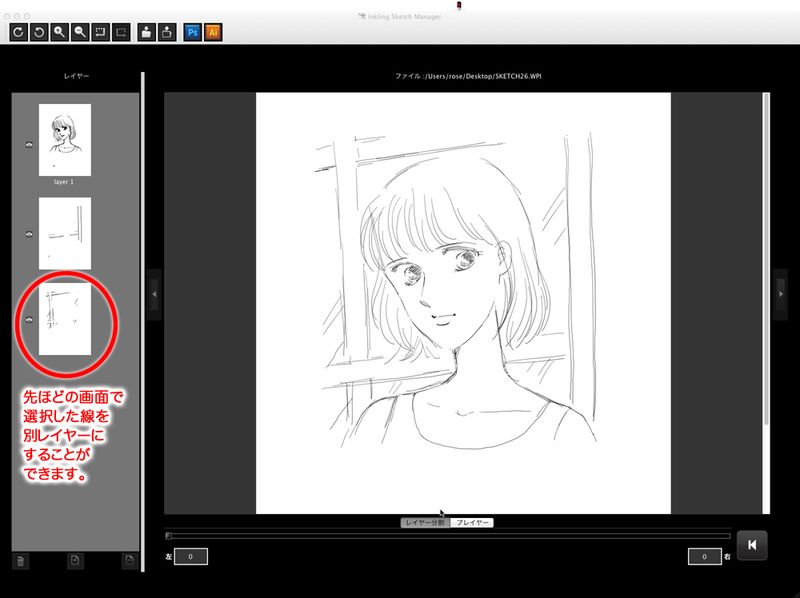Collapse the layer panel with left arrow

tap(154, 294)
